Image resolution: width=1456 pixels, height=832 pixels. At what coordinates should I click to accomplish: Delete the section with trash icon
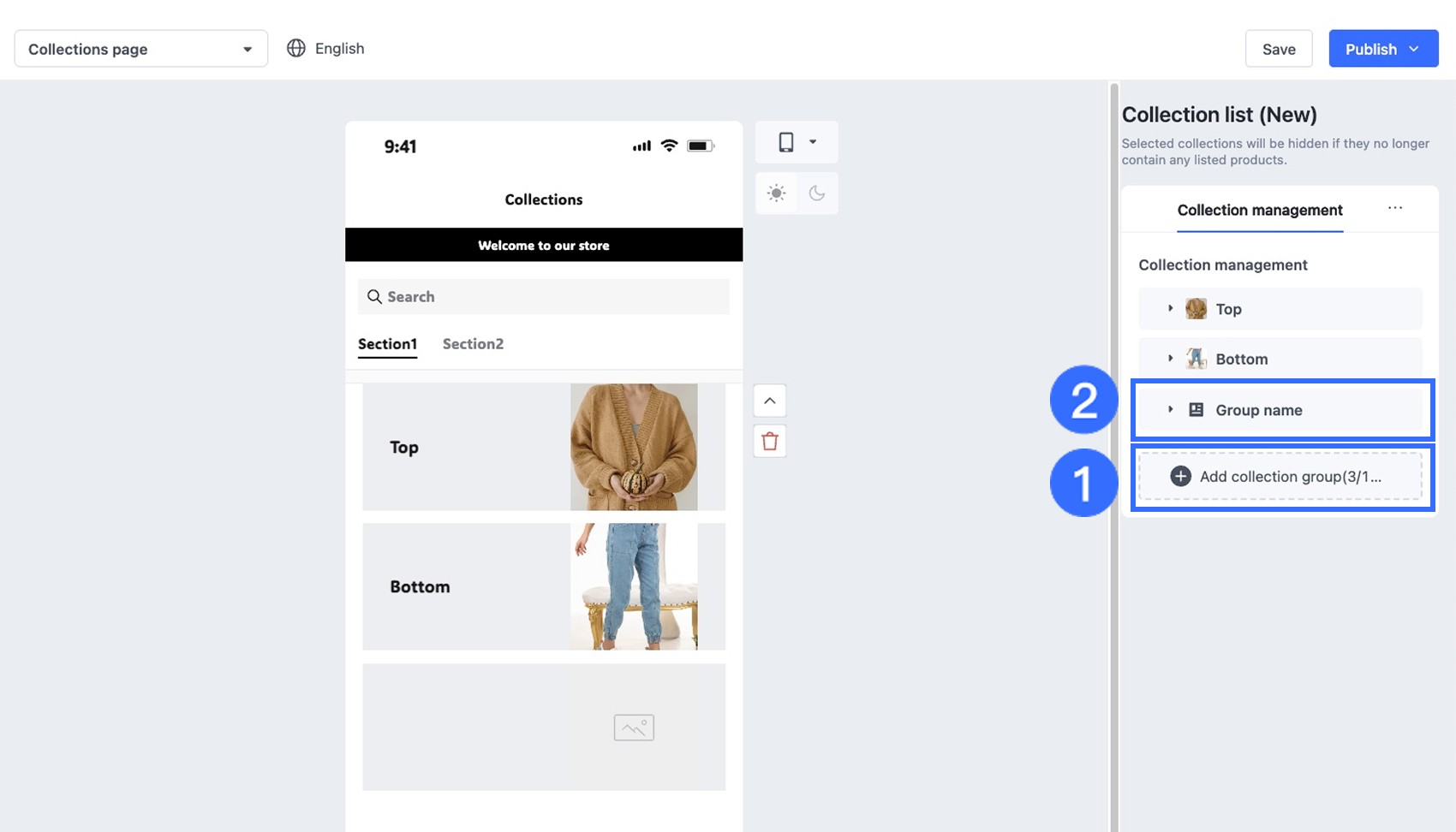pyautogui.click(x=770, y=442)
